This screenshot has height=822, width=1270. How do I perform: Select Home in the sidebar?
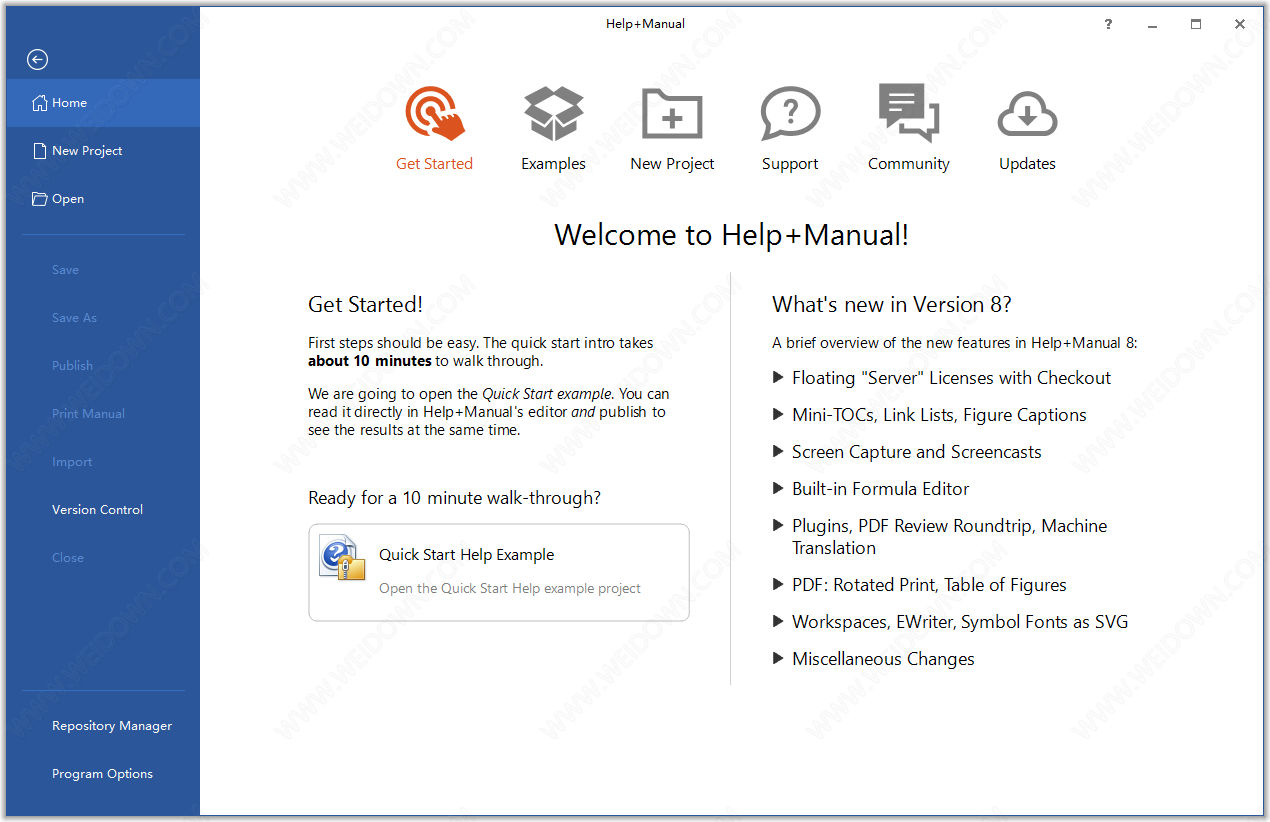[x=70, y=103]
